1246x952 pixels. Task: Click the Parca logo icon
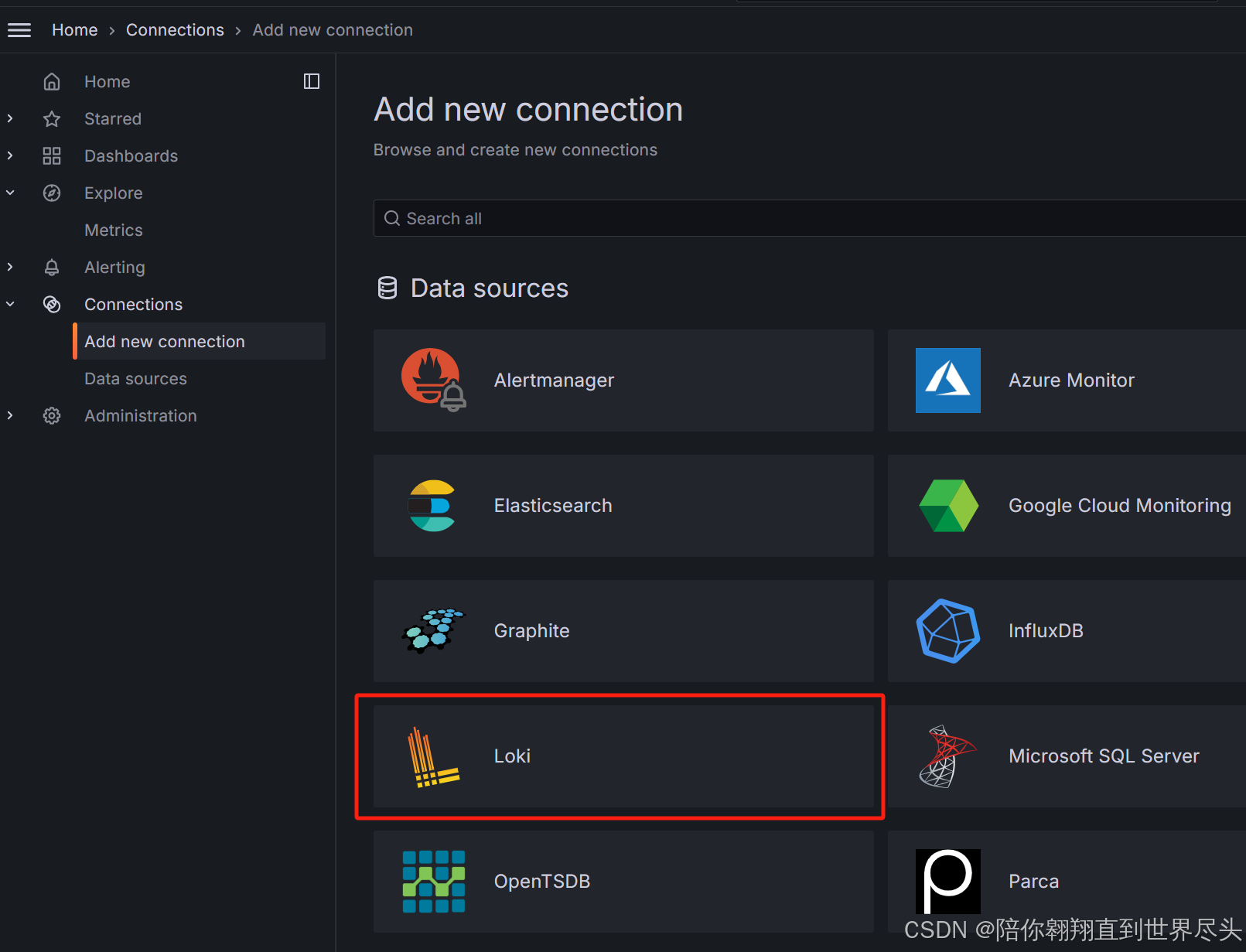click(x=948, y=882)
